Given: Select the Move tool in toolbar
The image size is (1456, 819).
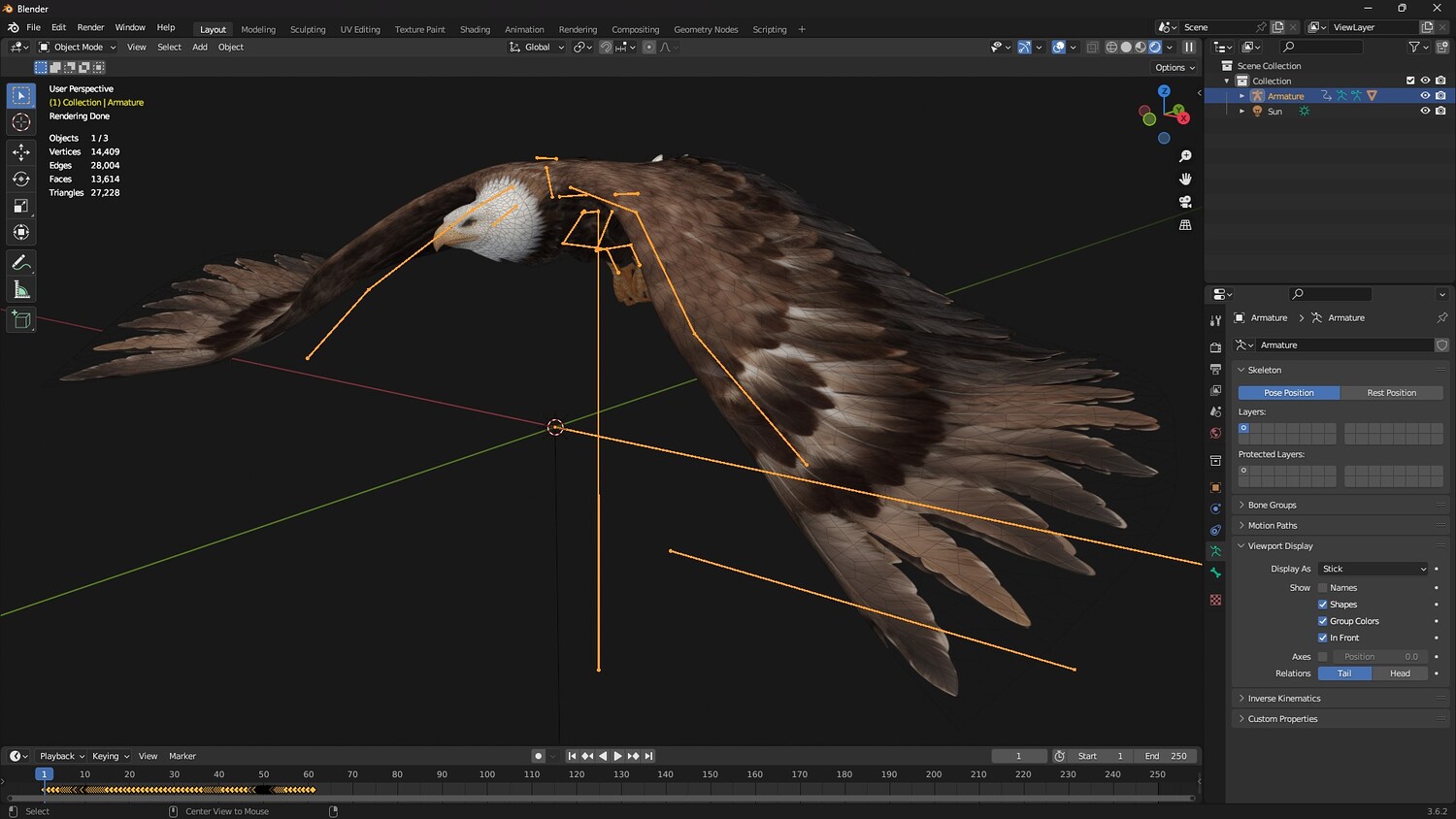Looking at the screenshot, I should pos(20,152).
